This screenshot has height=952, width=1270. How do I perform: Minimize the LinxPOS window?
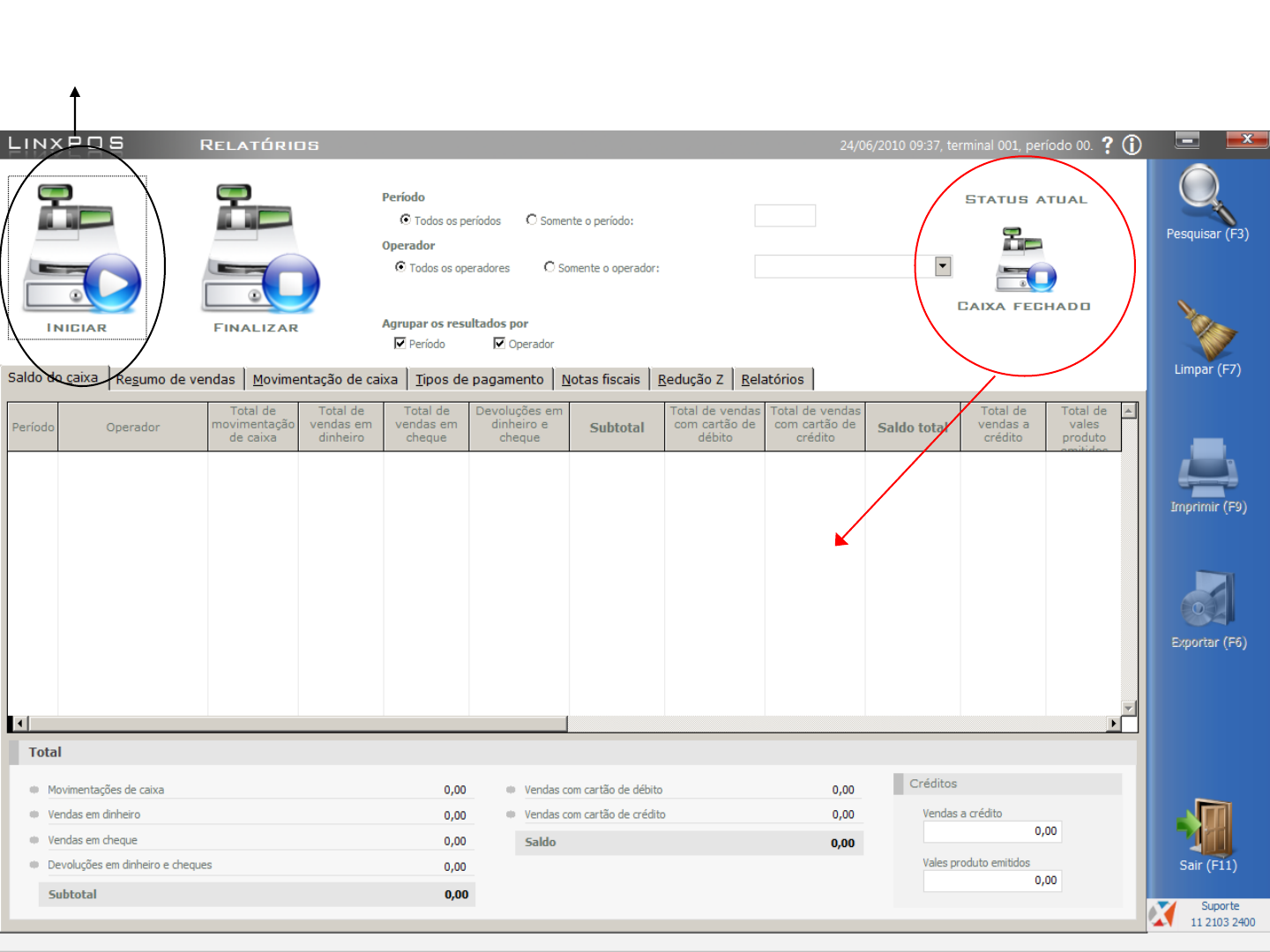(x=1187, y=139)
